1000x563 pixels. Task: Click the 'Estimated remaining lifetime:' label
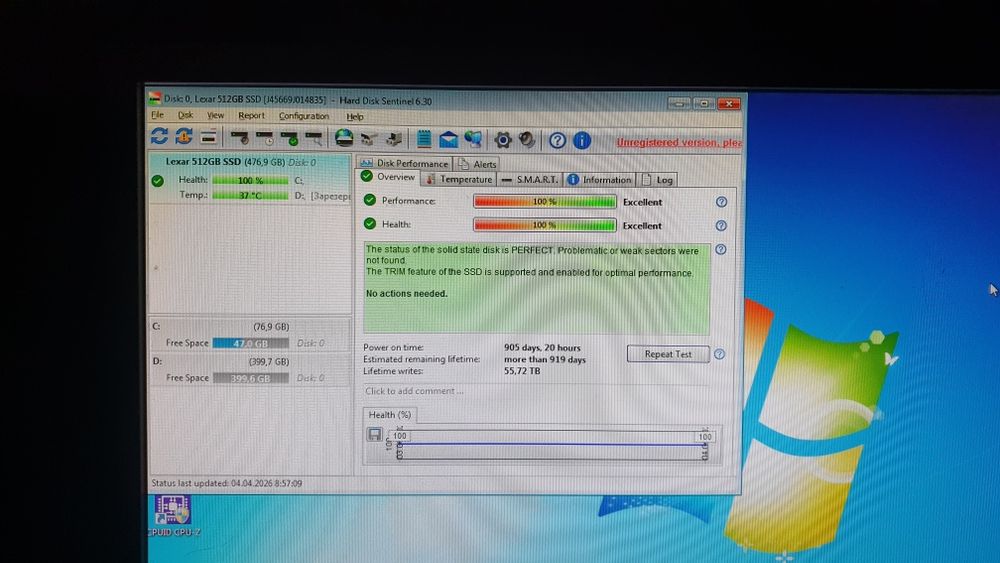point(421,359)
